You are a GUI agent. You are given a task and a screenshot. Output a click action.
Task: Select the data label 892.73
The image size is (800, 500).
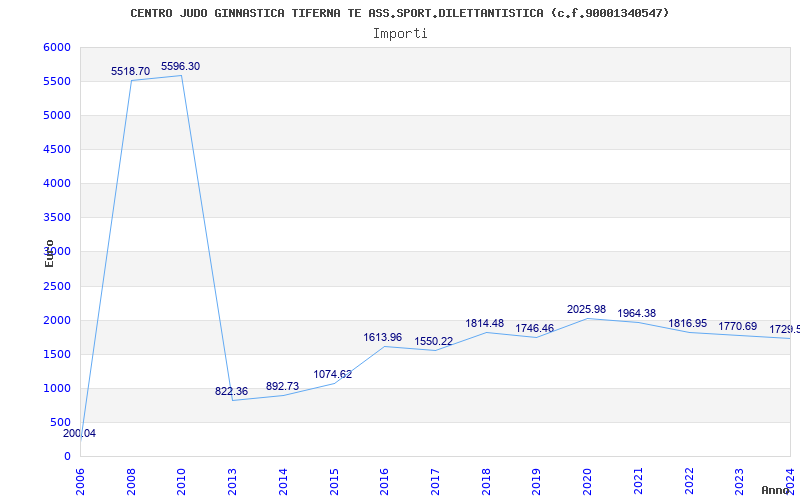(x=282, y=386)
